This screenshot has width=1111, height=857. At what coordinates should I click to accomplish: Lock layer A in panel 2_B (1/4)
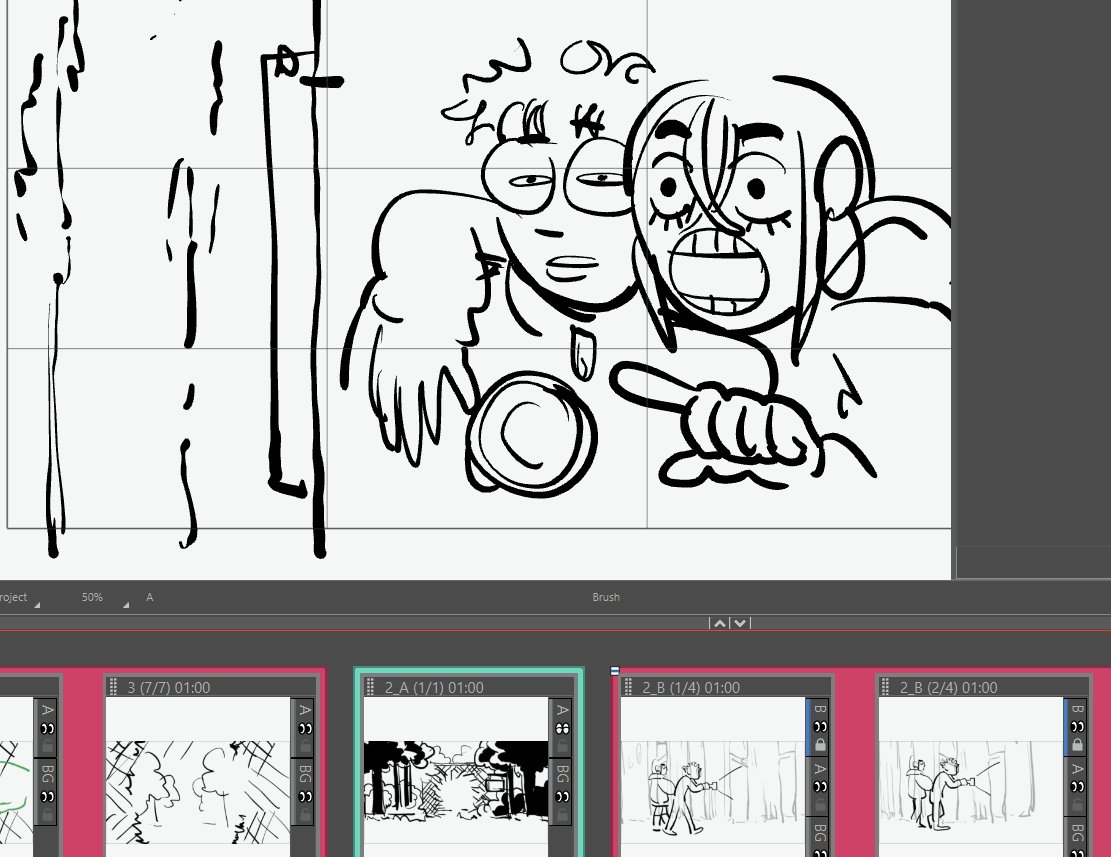click(x=820, y=805)
